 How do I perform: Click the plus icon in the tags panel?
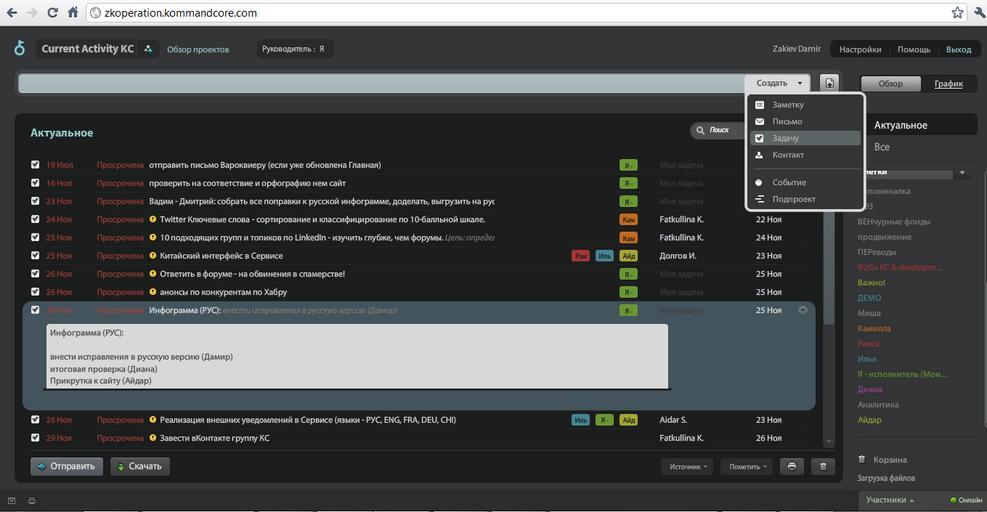[x=962, y=173]
